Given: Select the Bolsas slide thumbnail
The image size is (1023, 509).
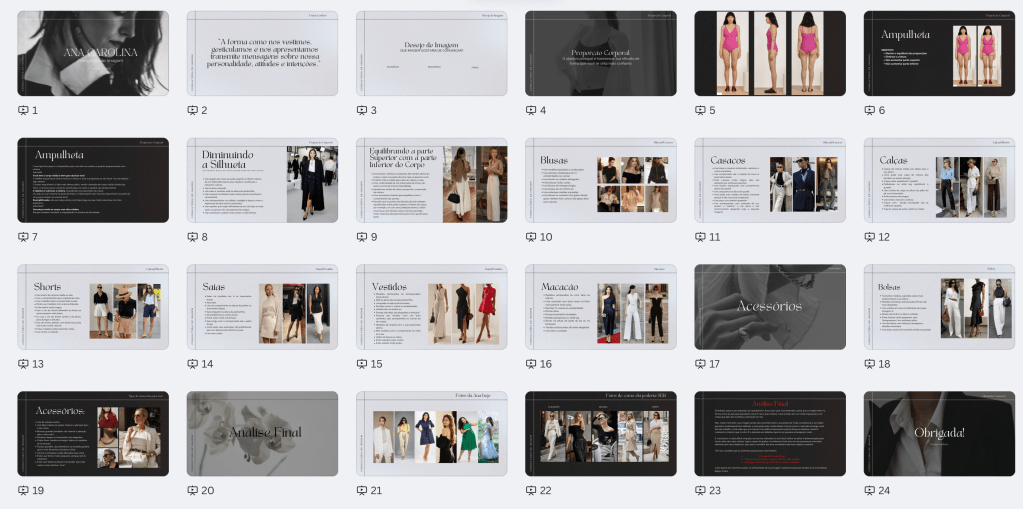Looking at the screenshot, I should pyautogui.click(x=939, y=307).
